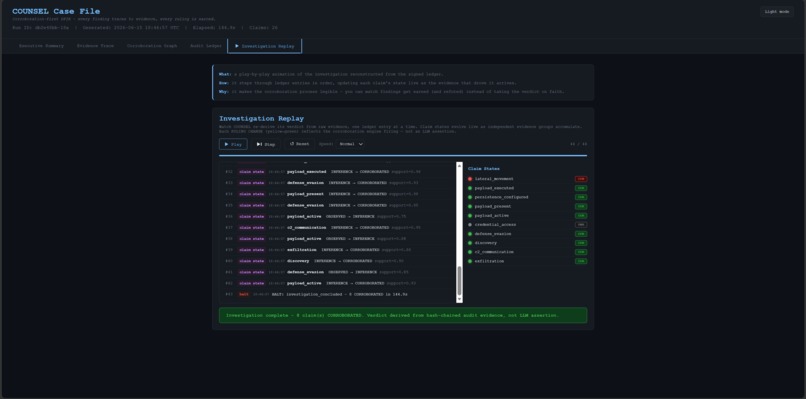Go to the Audit Ledger tab
This screenshot has width=806, height=399.
[x=206, y=46]
